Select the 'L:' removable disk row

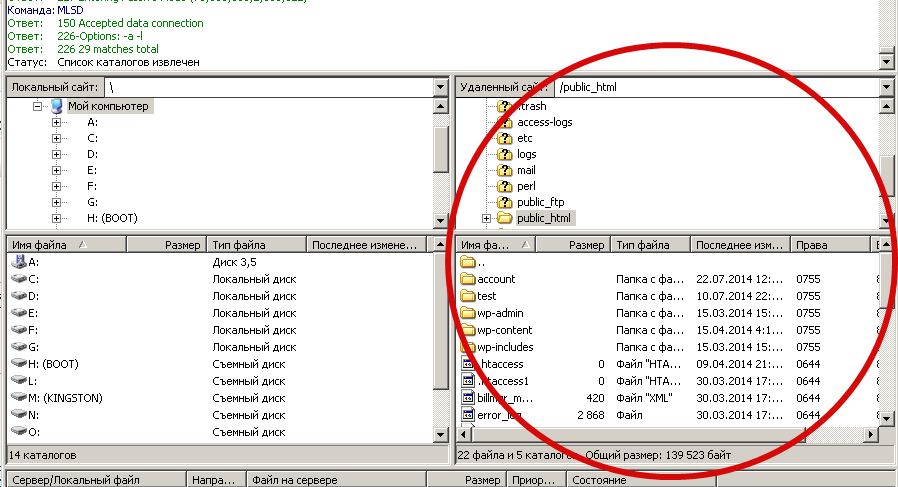tap(218, 381)
